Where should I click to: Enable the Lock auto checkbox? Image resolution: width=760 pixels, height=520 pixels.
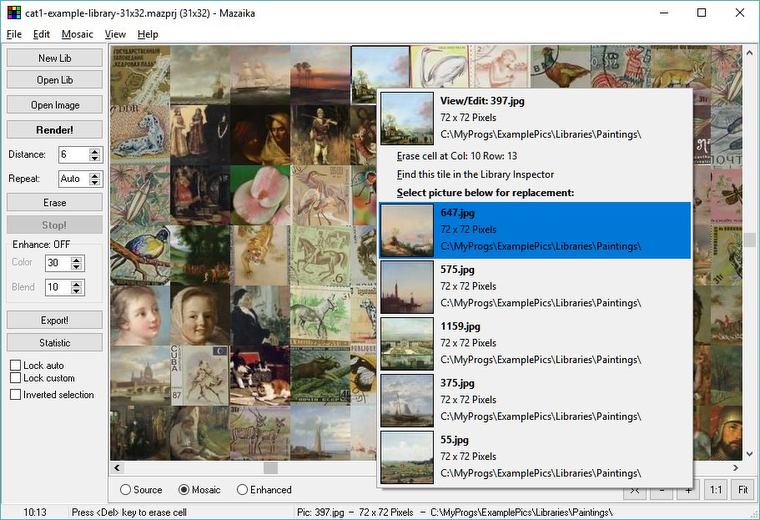pyautogui.click(x=16, y=365)
